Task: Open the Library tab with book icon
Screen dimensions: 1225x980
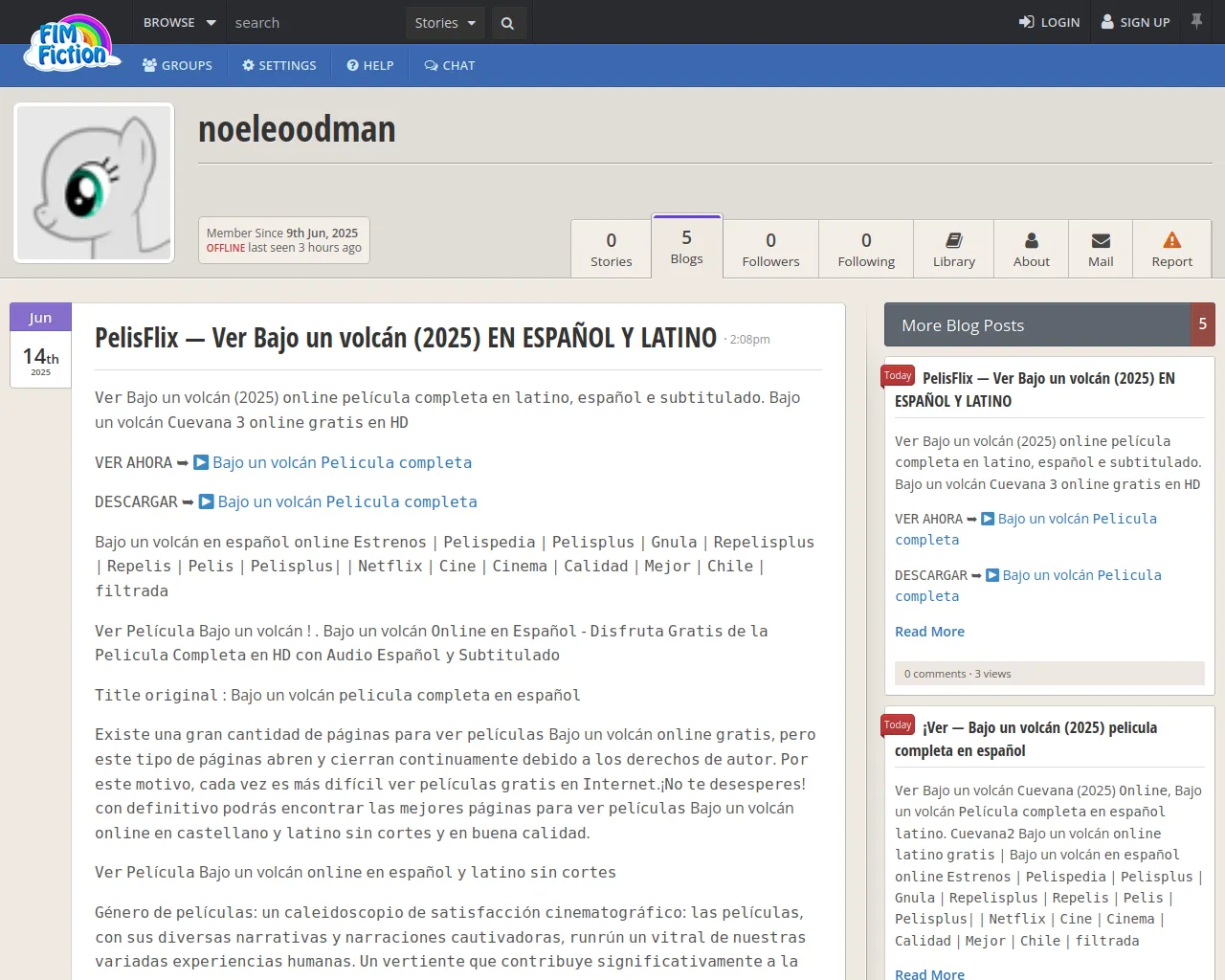Action: tap(953, 249)
